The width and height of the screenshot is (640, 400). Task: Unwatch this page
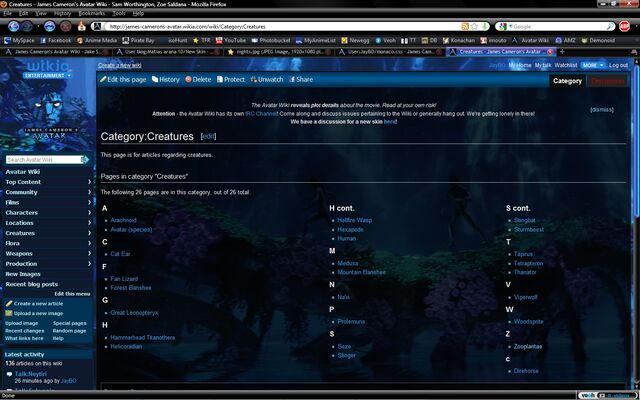(267, 80)
